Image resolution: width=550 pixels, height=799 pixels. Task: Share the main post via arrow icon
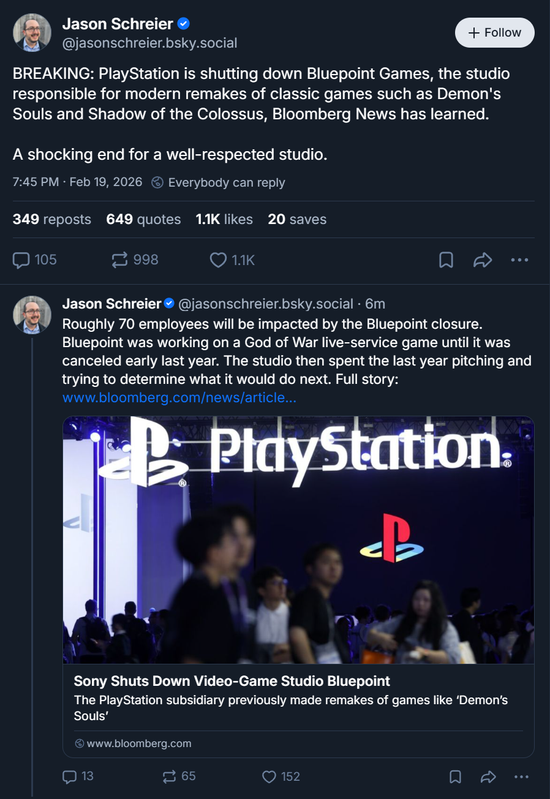tap(482, 260)
